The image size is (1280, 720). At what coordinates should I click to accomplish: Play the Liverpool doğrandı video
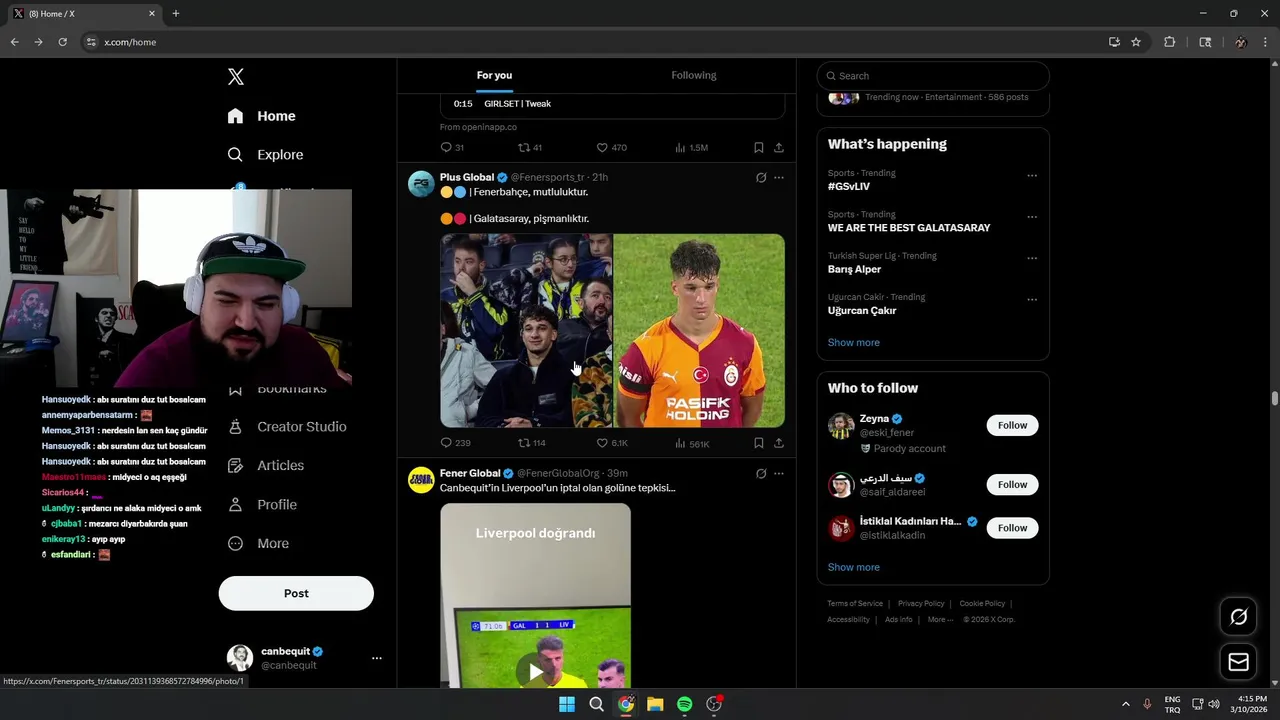536,671
